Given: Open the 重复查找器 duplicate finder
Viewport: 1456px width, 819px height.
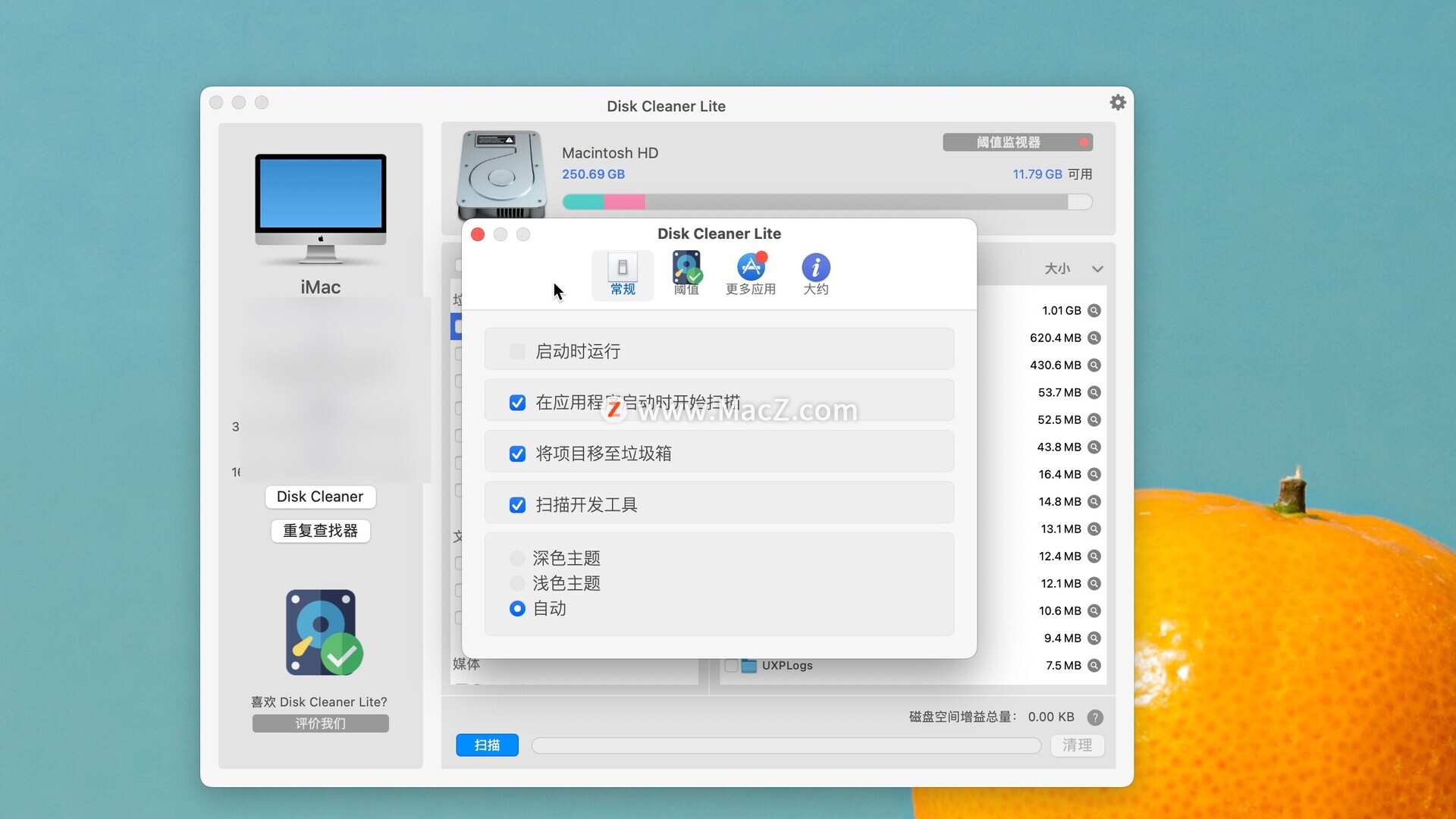Looking at the screenshot, I should point(320,531).
